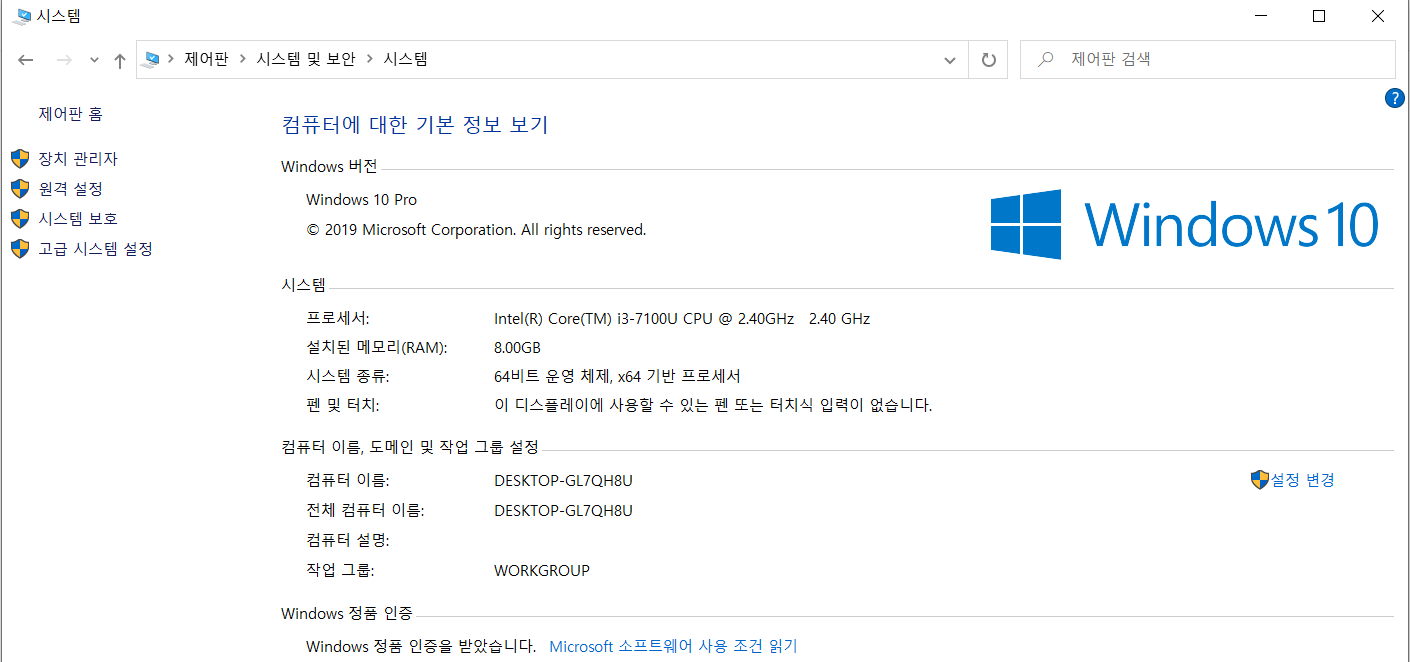Open the address bar history dropdown

point(950,60)
